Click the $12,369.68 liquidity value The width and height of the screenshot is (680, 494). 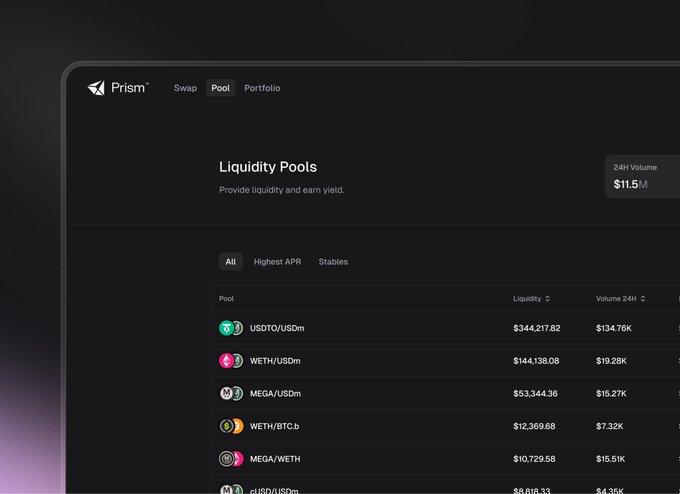pos(534,426)
